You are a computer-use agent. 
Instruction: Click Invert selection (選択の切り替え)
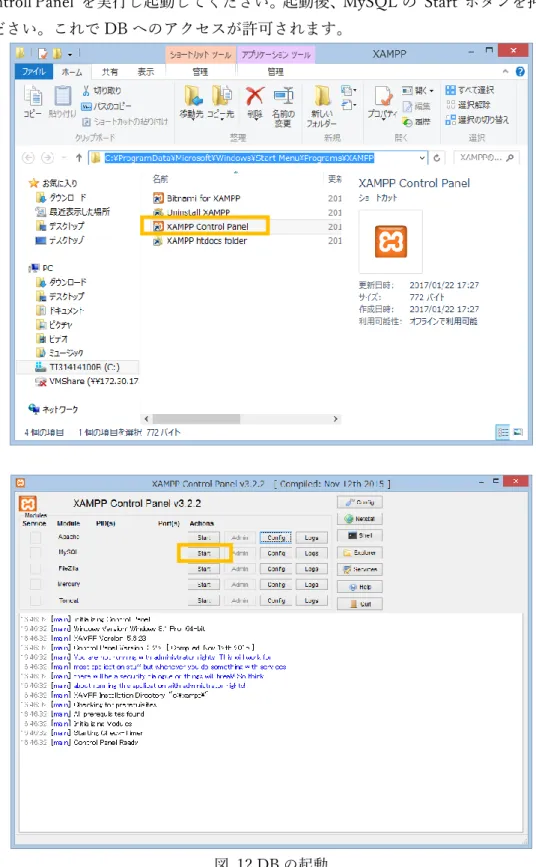(477, 119)
